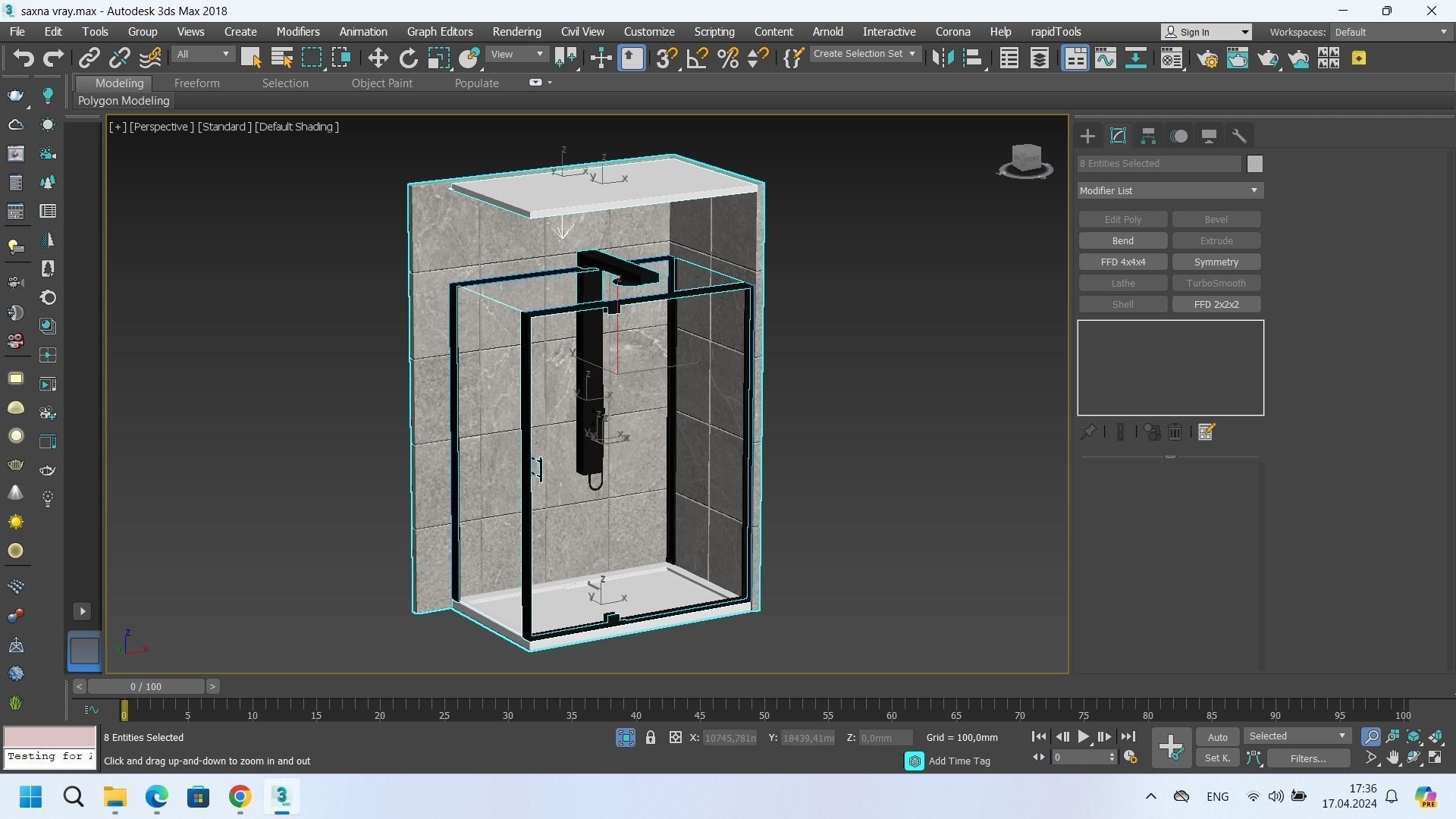Click the Symmetry modifier button

tap(1216, 262)
